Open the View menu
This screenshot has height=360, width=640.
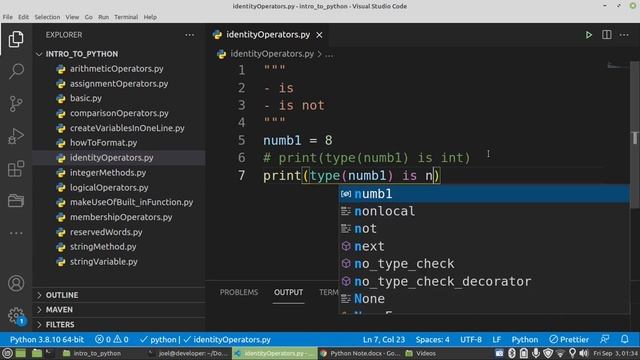tap(72, 17)
